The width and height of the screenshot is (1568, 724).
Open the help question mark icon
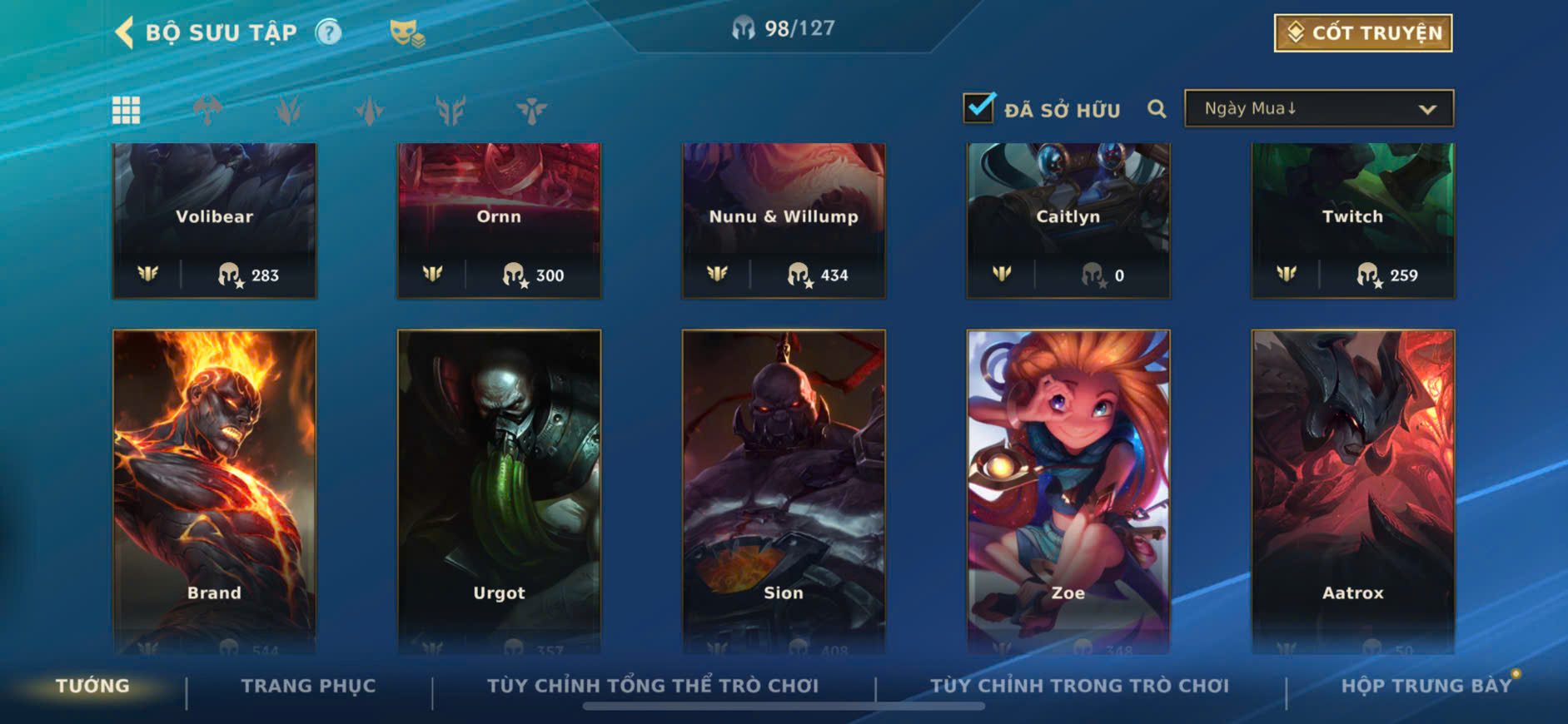pos(329,32)
